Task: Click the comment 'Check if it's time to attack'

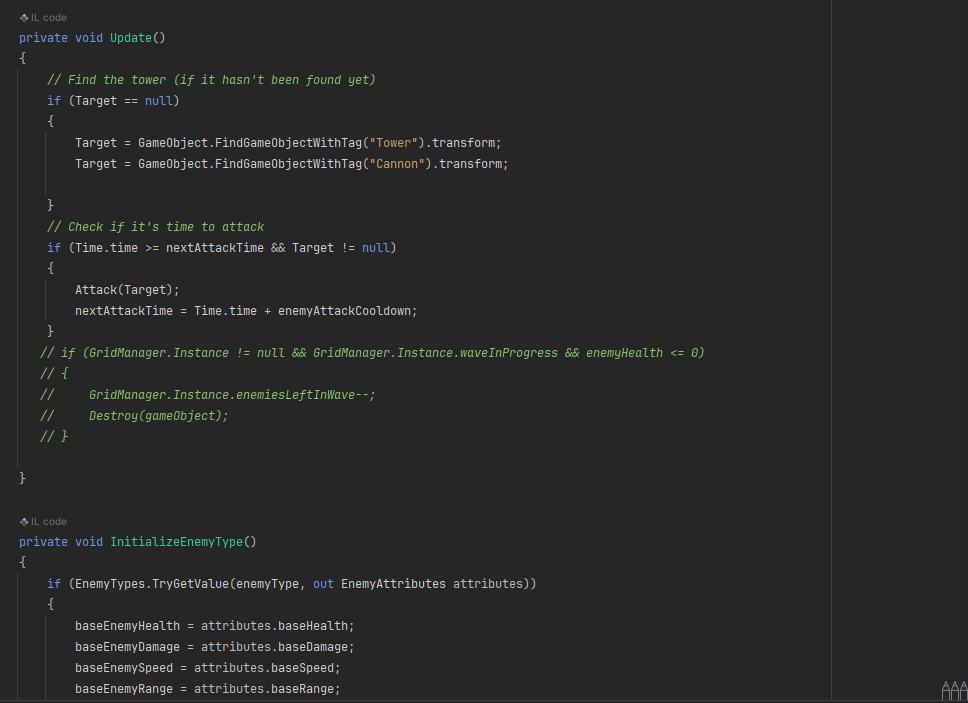Action: (x=156, y=227)
